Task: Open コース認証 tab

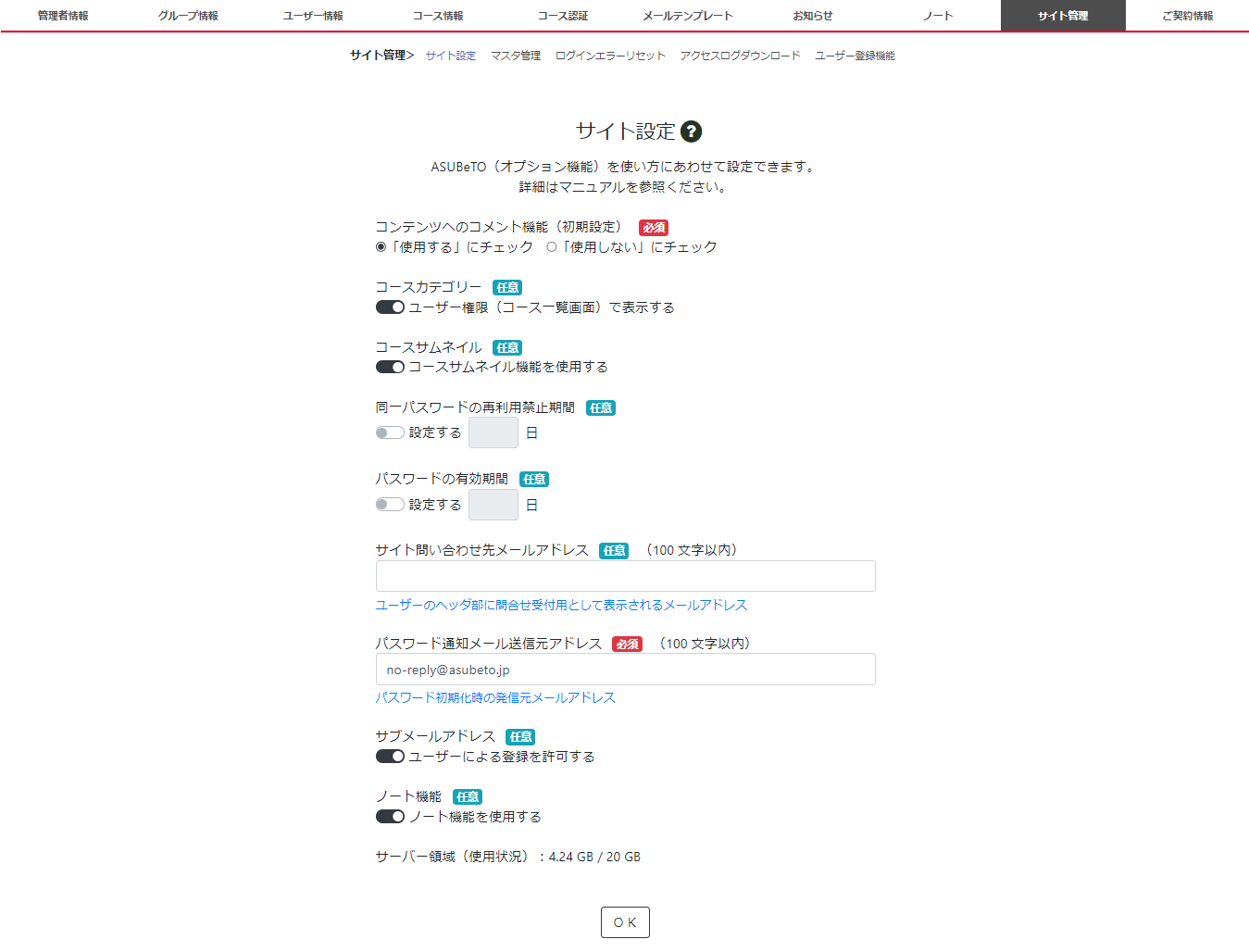Action: click(x=563, y=16)
